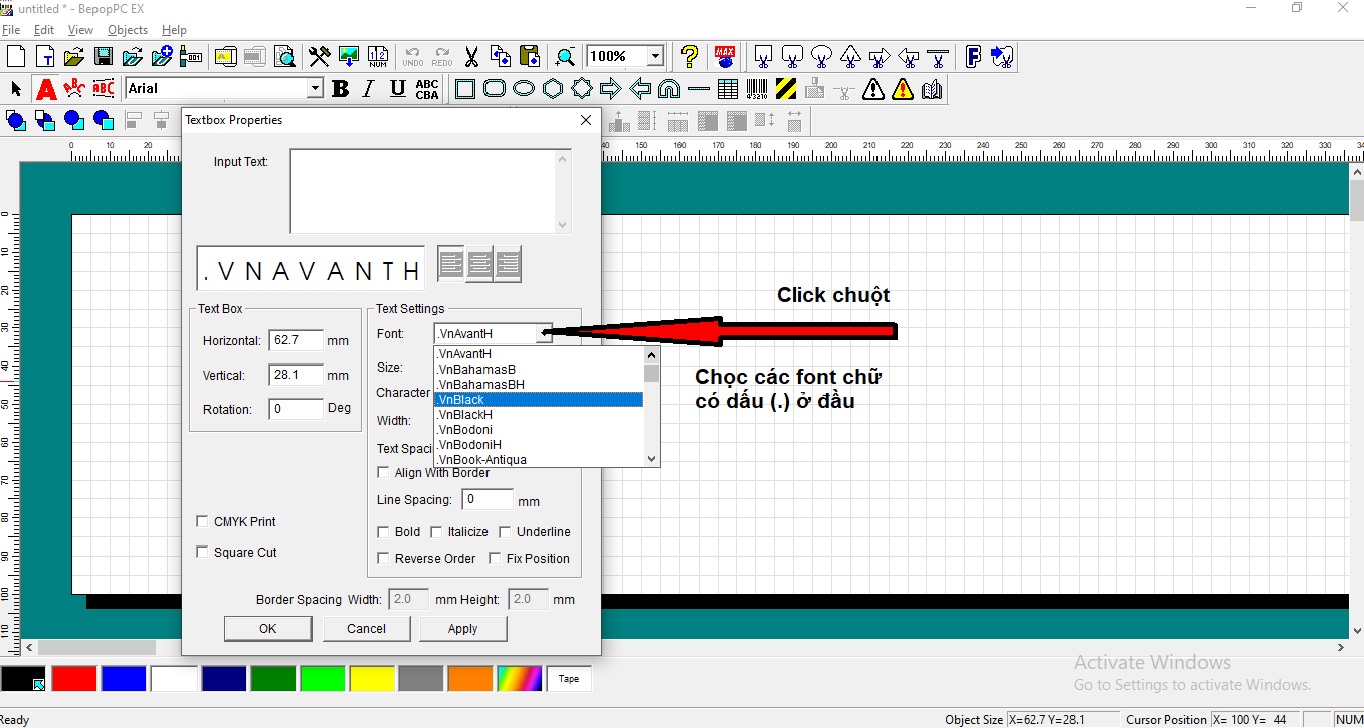Click the Bold B toolbar icon
The height and width of the screenshot is (728, 1364).
(340, 89)
